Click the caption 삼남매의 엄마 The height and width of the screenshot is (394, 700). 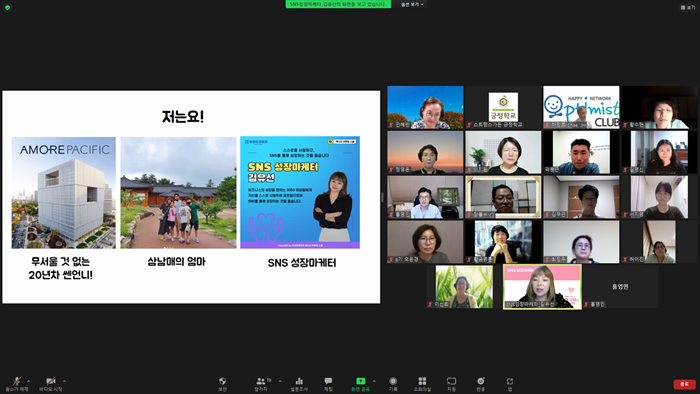tap(176, 261)
